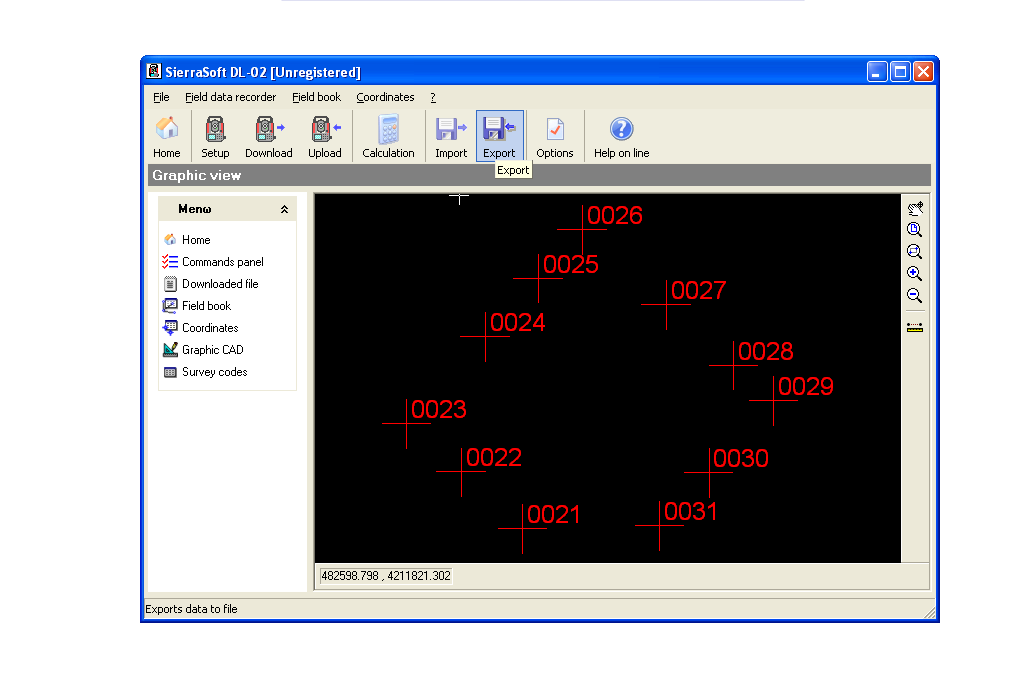Select survey point 0024
The image size is (1028, 683).
[x=485, y=336]
